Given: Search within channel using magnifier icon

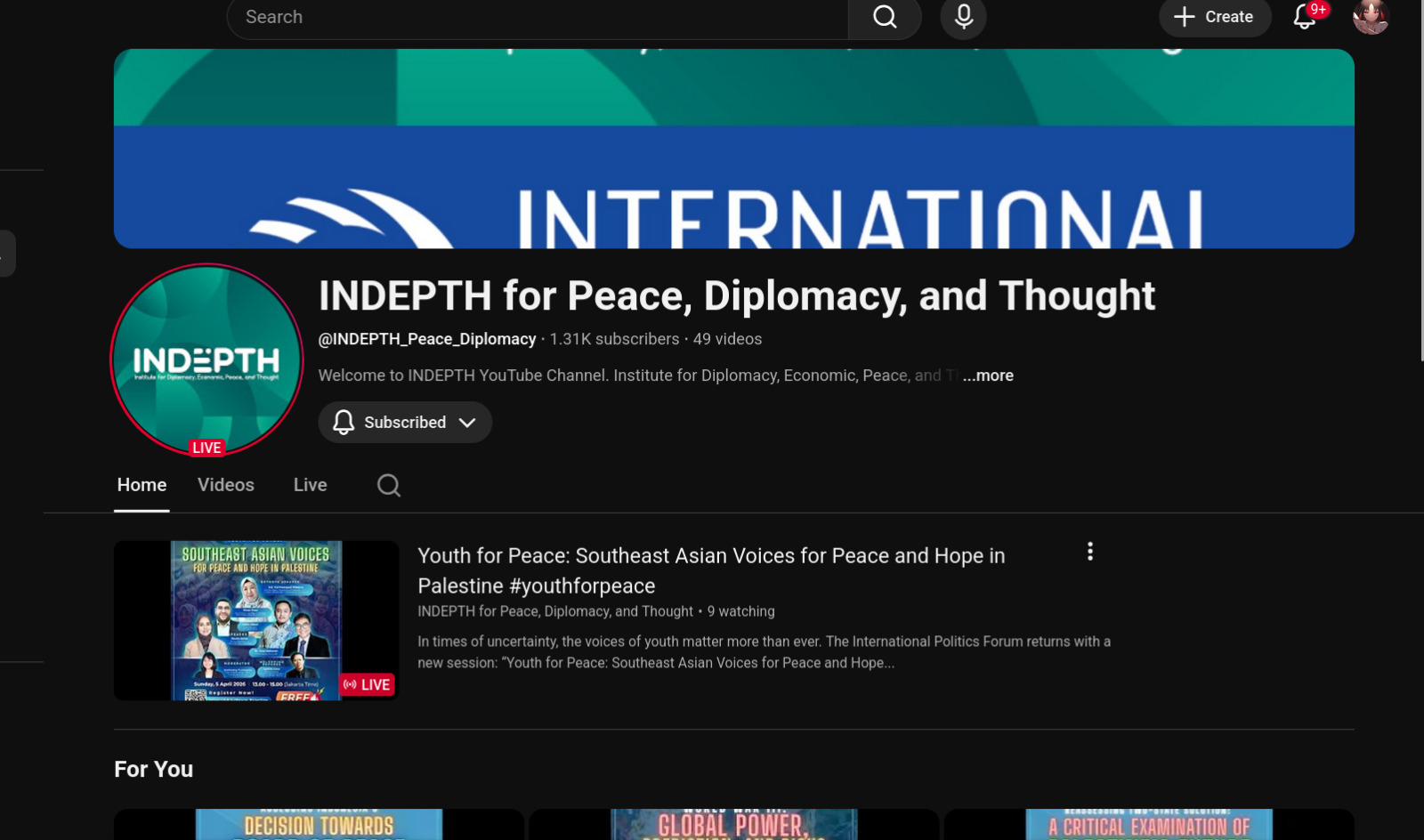Looking at the screenshot, I should pyautogui.click(x=389, y=485).
